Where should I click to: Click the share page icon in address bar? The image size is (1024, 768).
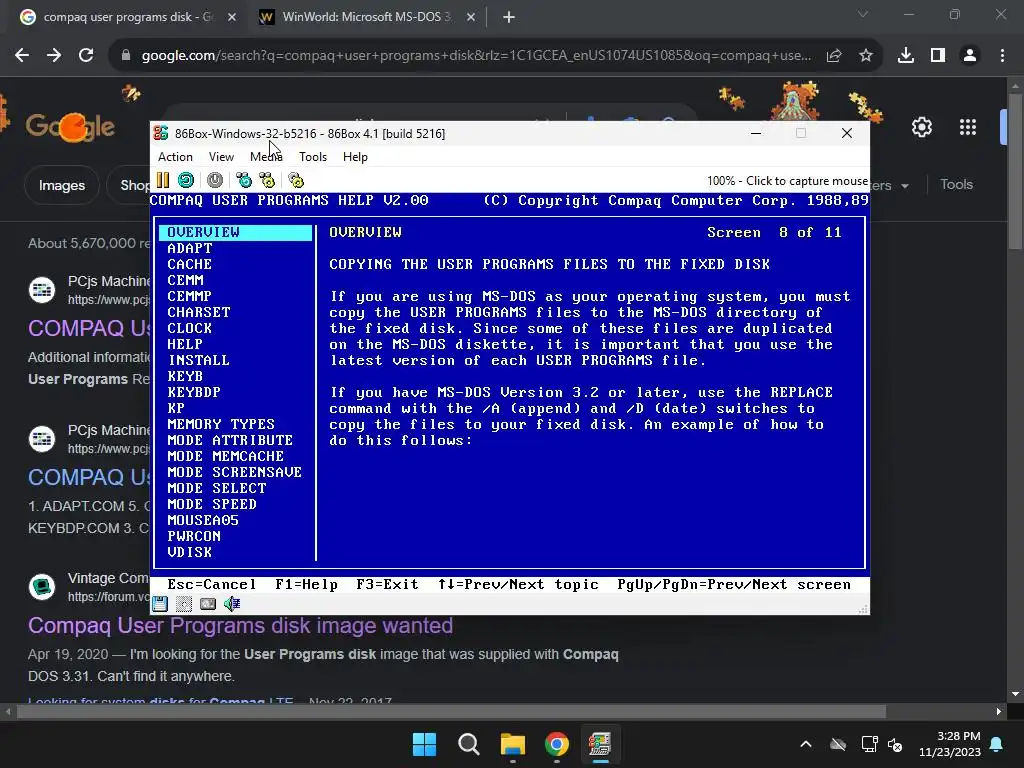[x=834, y=56]
